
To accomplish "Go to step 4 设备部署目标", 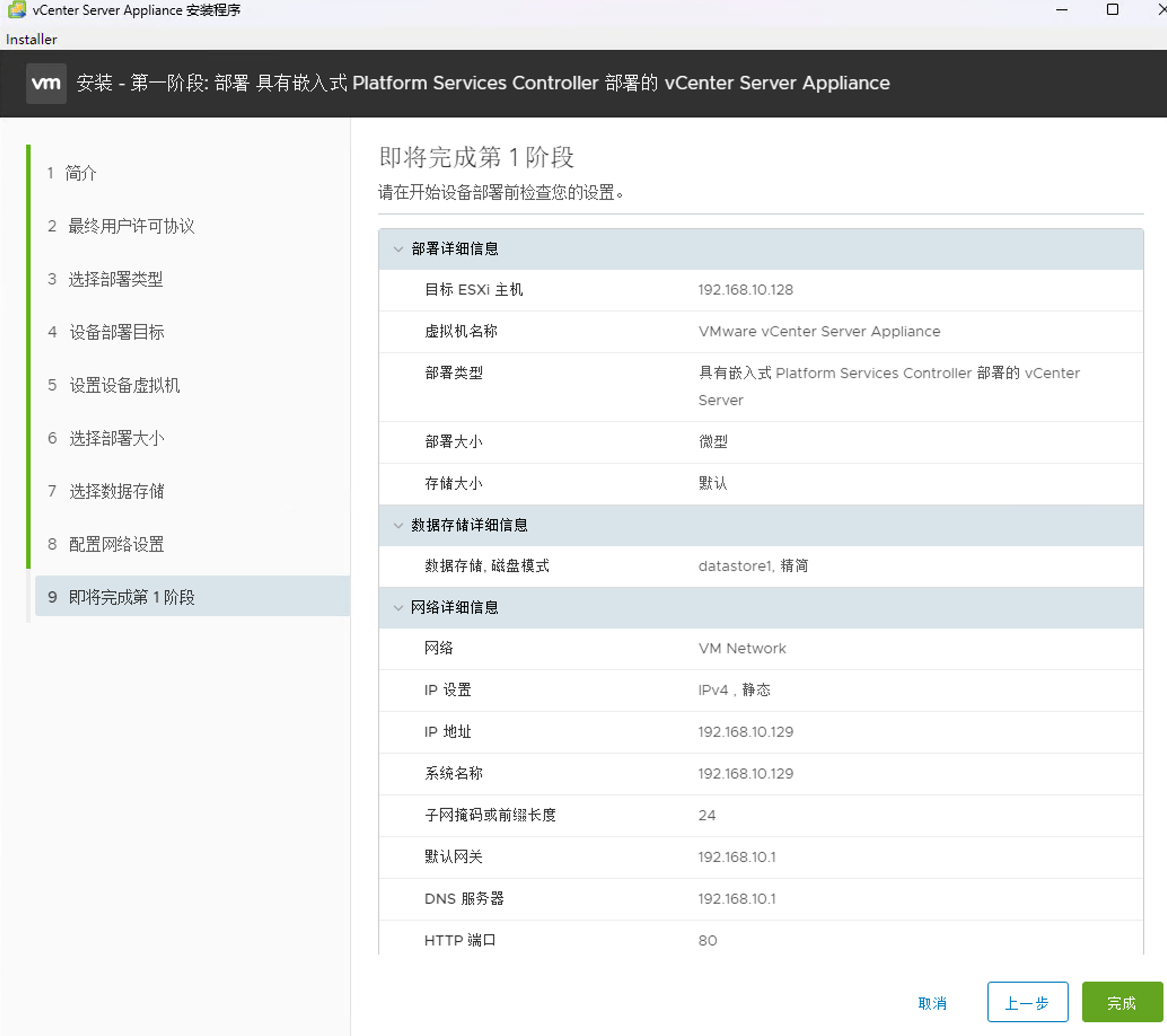I will [x=106, y=332].
